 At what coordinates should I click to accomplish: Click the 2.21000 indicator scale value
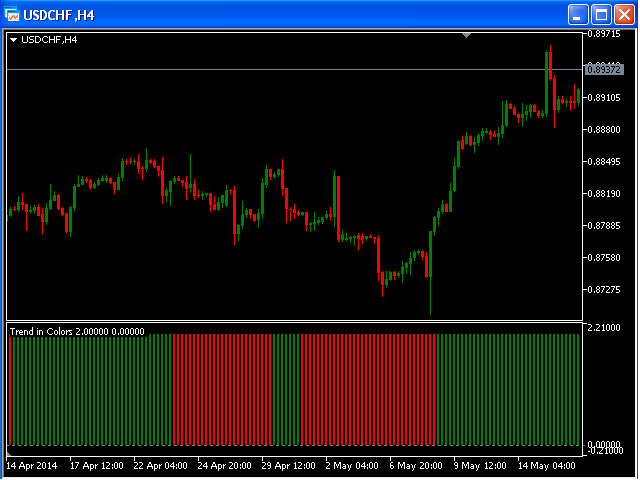point(604,328)
